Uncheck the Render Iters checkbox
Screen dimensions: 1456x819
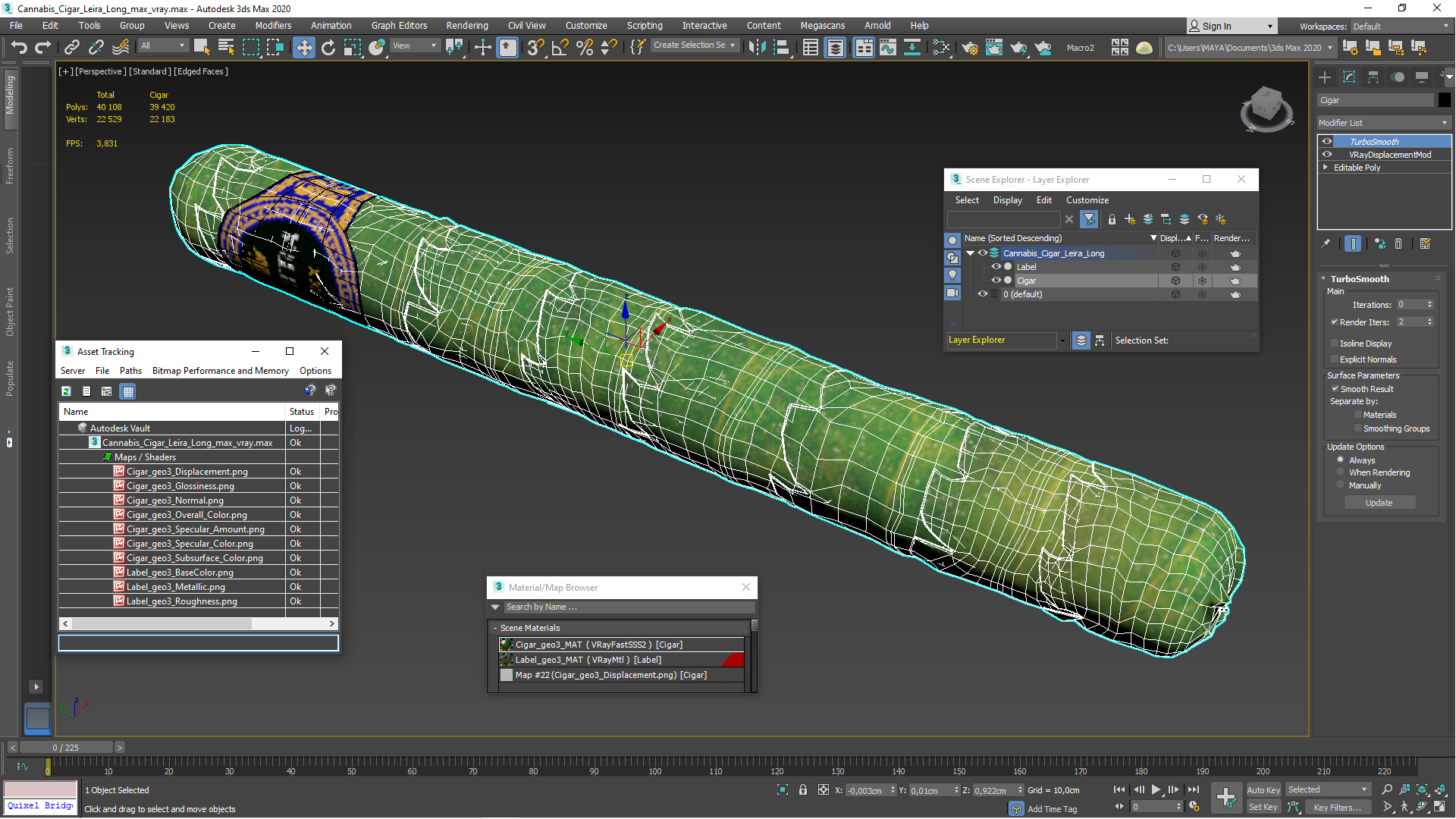(x=1335, y=322)
